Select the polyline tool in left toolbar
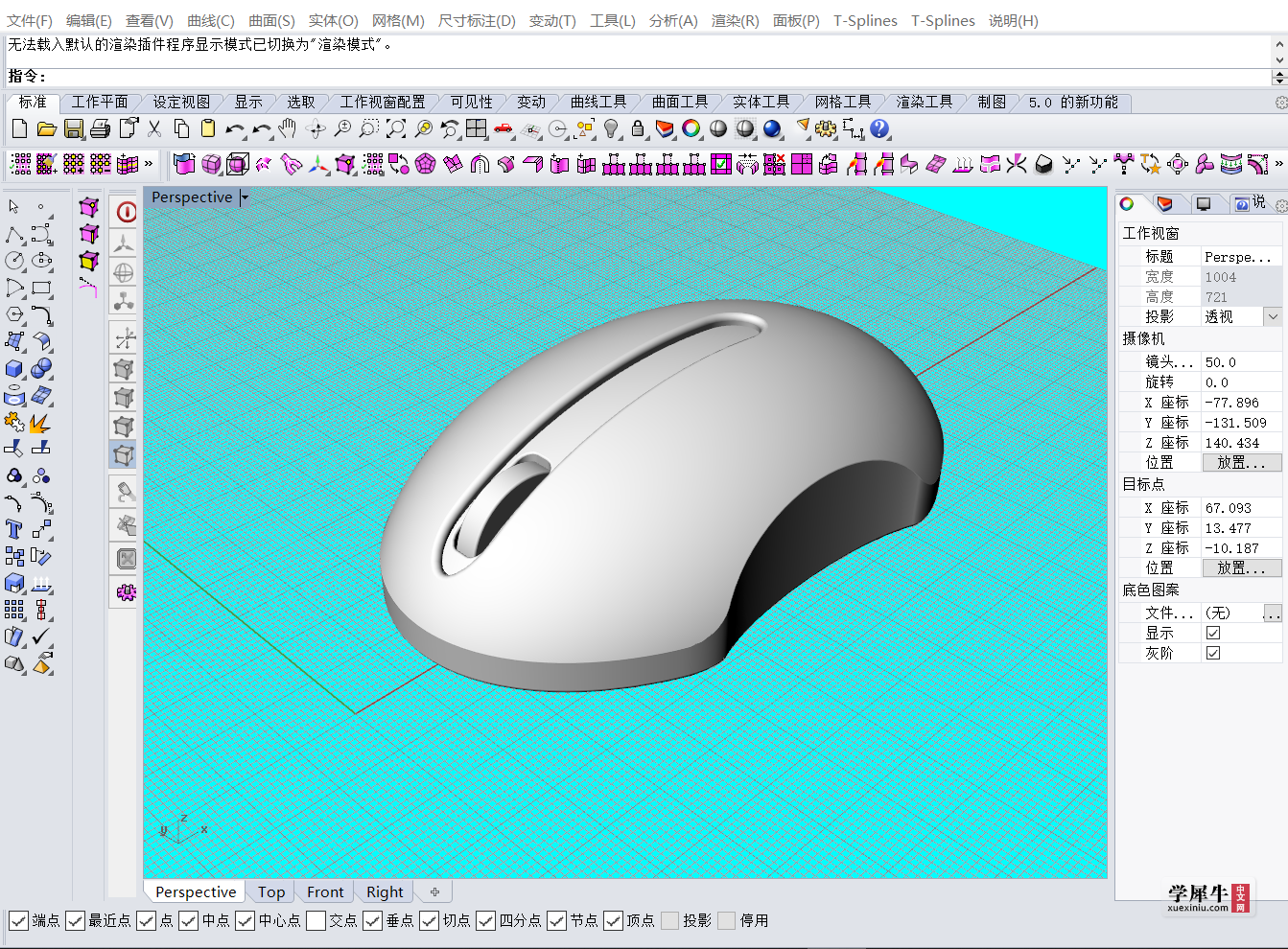Image resolution: width=1288 pixels, height=949 pixels. [x=15, y=235]
